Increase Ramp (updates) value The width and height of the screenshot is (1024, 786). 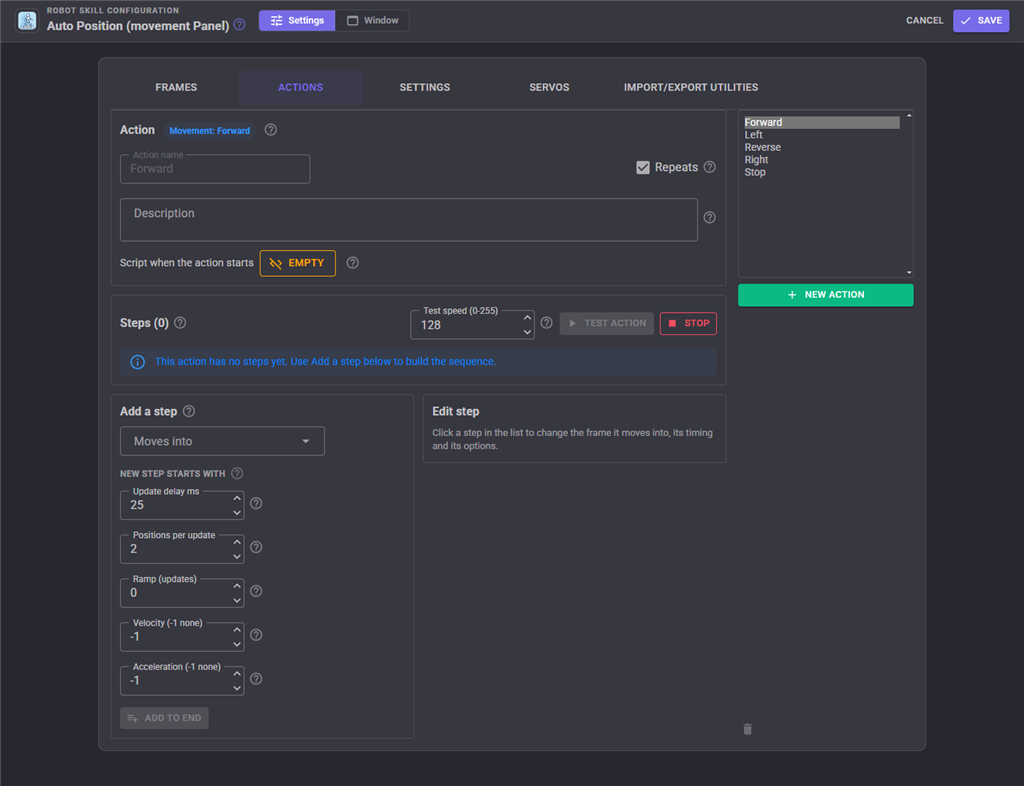click(237, 586)
